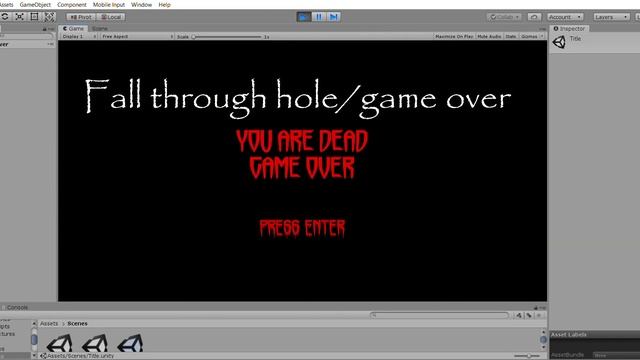The height and width of the screenshot is (360, 640).
Task: Toggle Pivot handle position mode
Action: click(x=81, y=17)
